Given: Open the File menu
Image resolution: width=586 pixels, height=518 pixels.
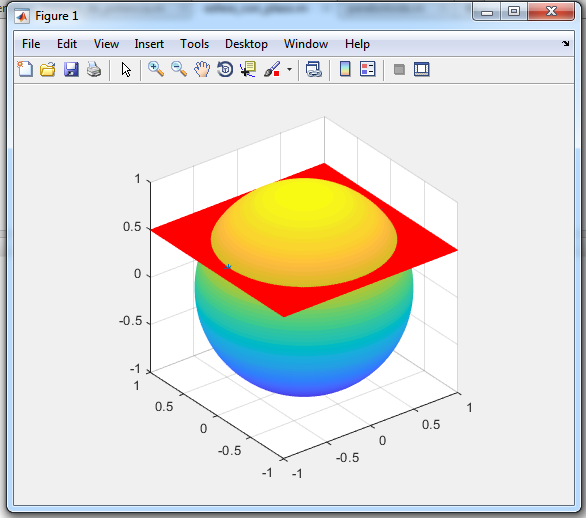Looking at the screenshot, I should pyautogui.click(x=31, y=44).
